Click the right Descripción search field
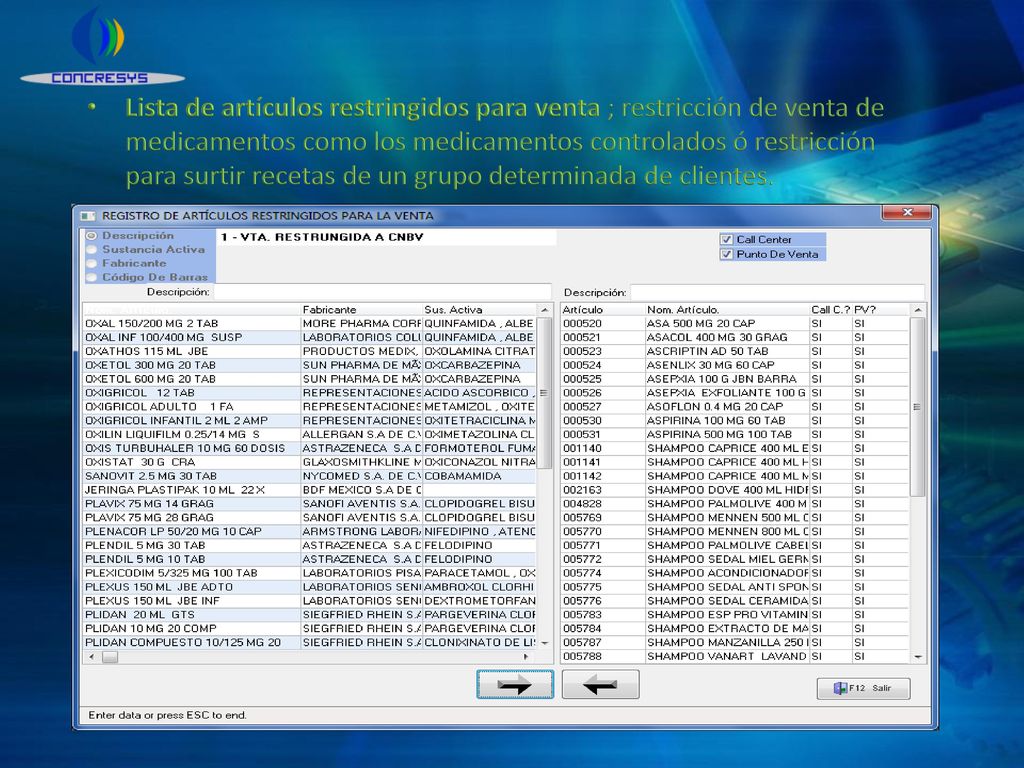Viewport: 1024px width, 768px height. (x=777, y=292)
